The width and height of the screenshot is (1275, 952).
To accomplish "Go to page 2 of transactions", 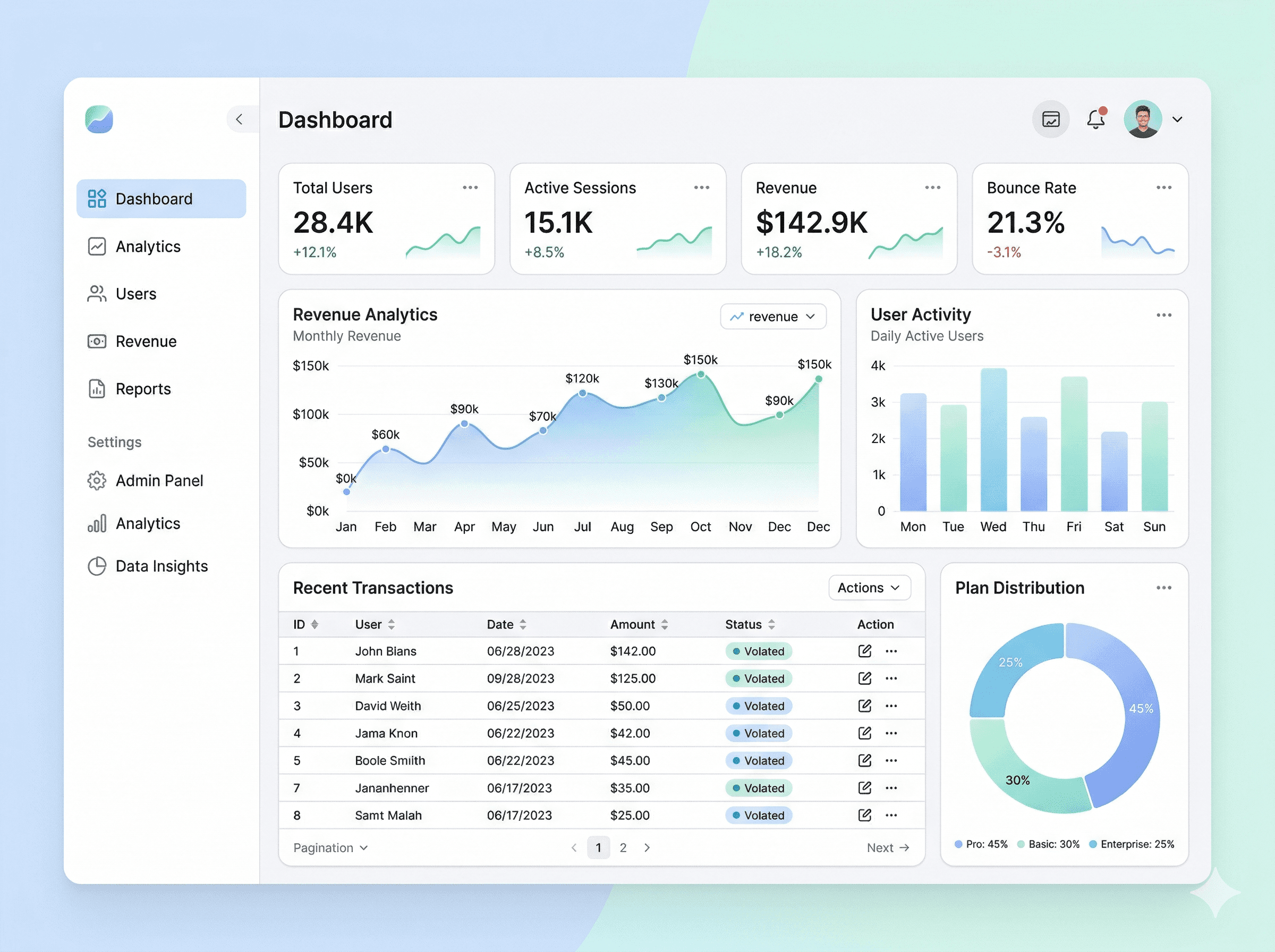I will point(623,848).
